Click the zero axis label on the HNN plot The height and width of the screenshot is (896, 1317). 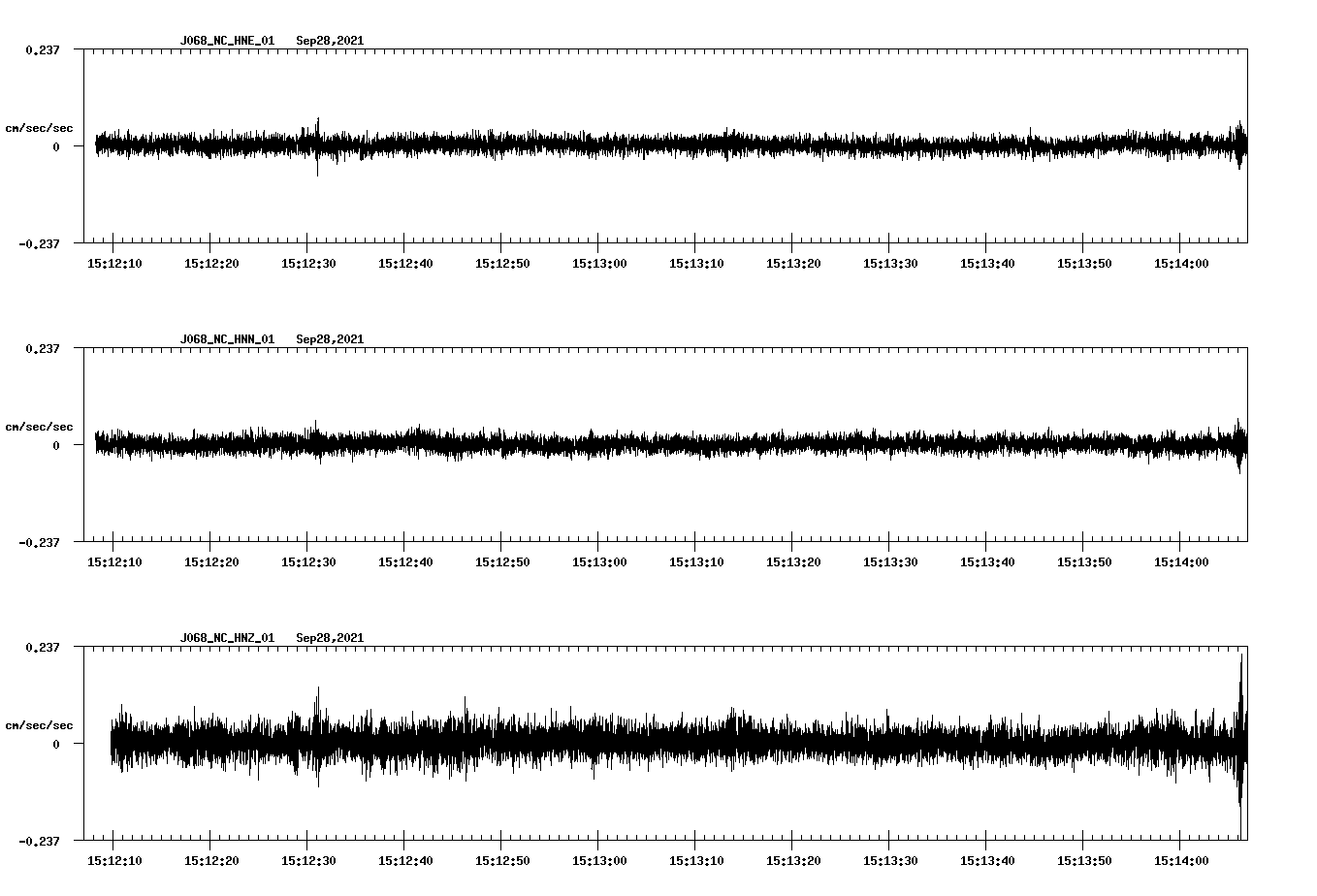click(56, 446)
